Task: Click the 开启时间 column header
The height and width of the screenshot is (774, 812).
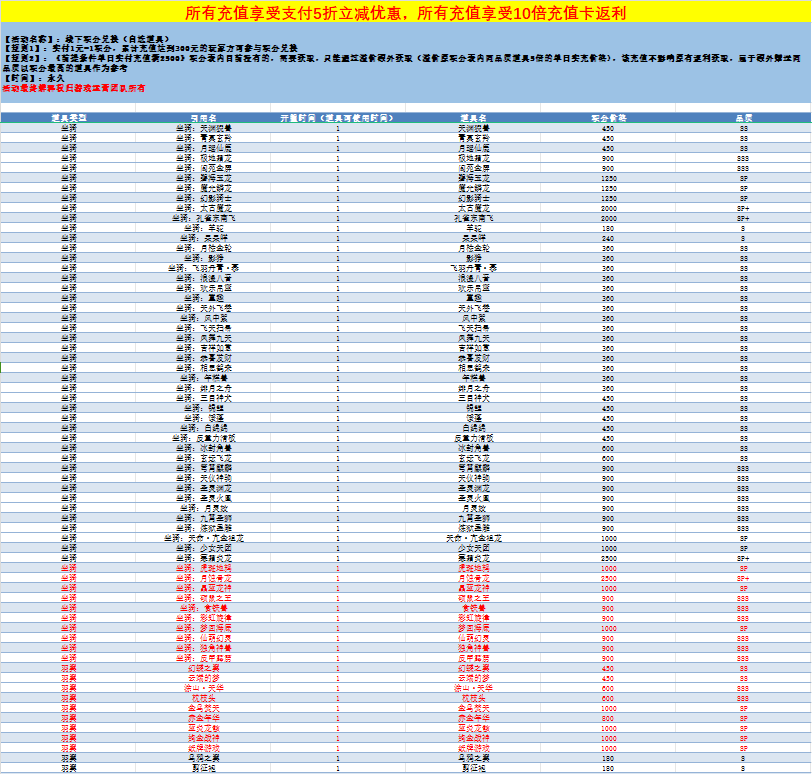Action: coord(337,118)
